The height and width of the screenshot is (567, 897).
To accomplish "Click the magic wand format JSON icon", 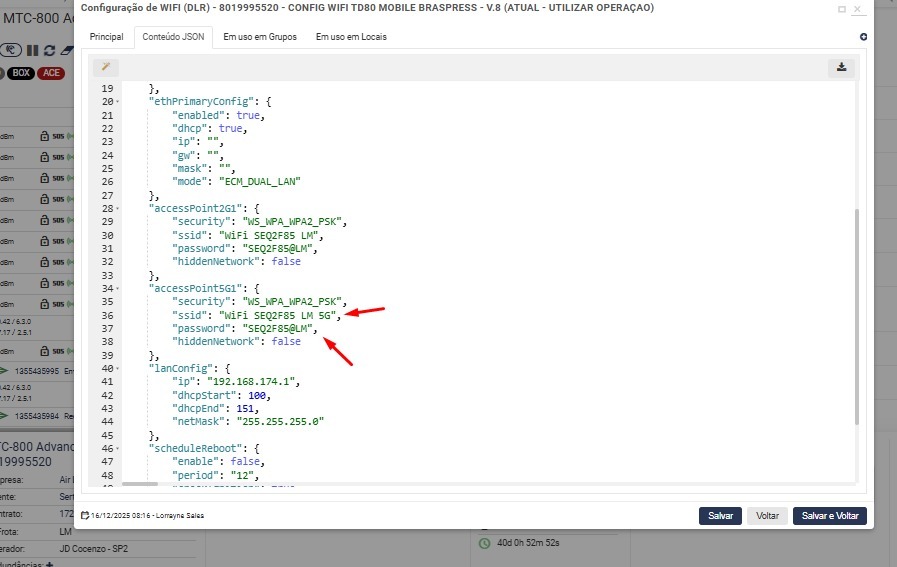I will coord(105,67).
